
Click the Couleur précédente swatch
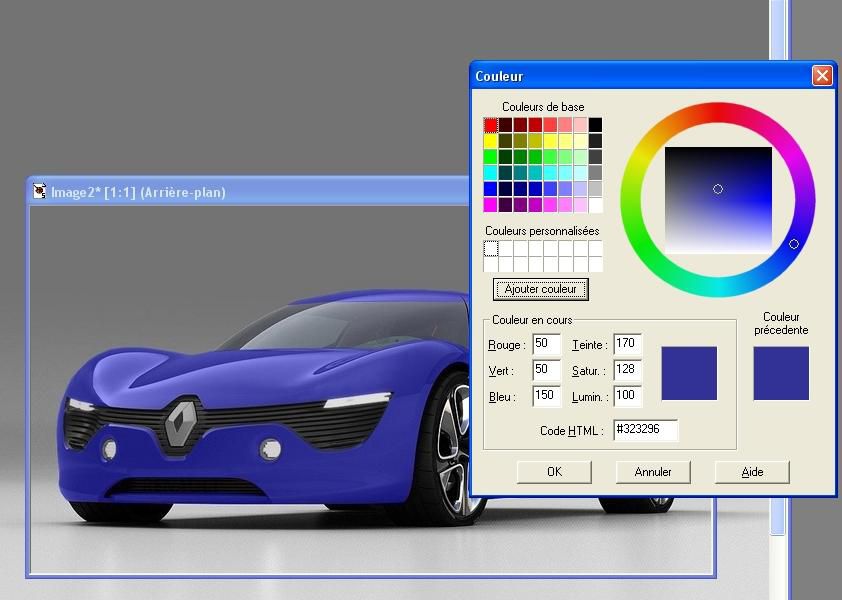click(781, 373)
